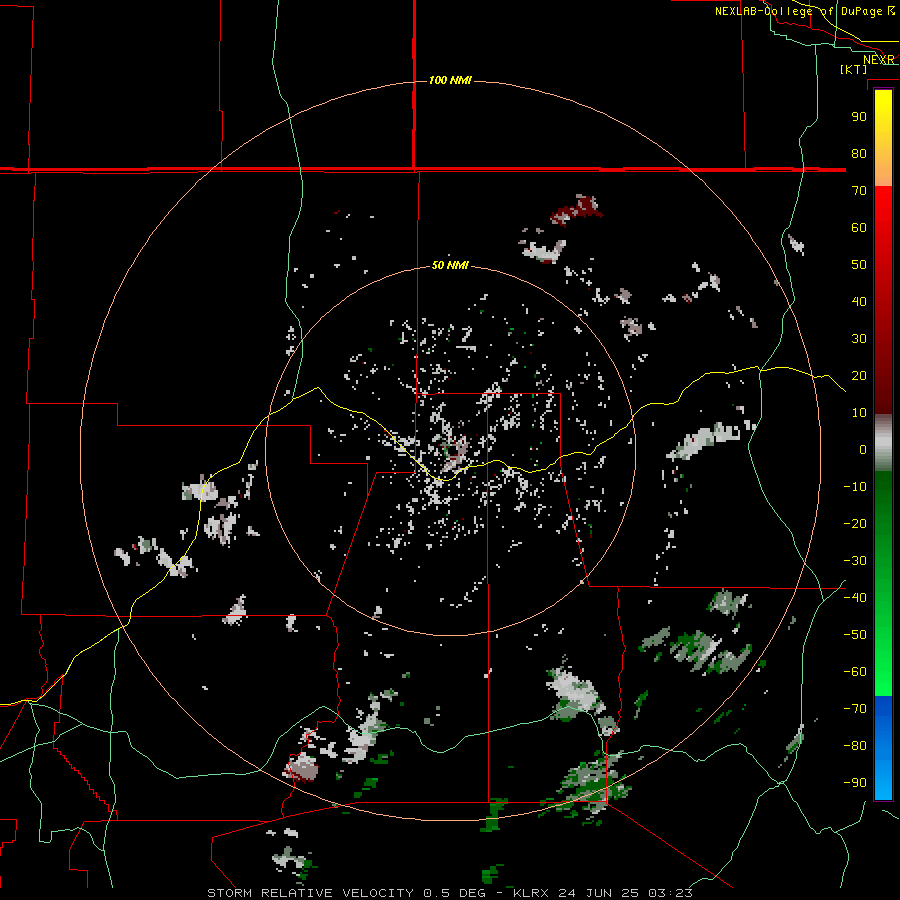Click the [KT] units label
Screen dimensions: 900x900
854,69
